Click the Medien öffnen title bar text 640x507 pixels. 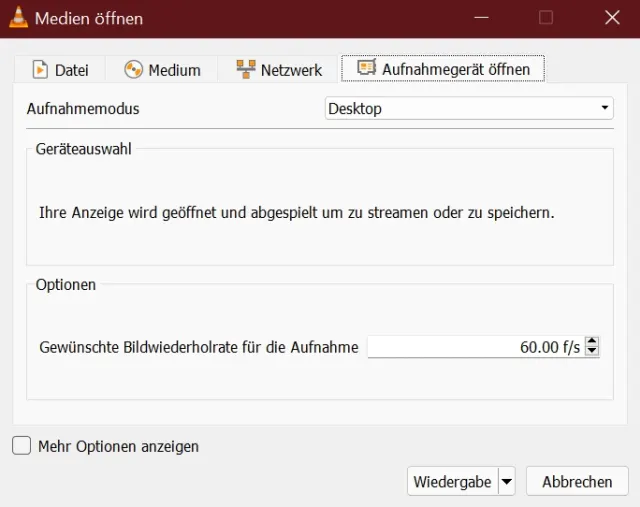(89, 18)
